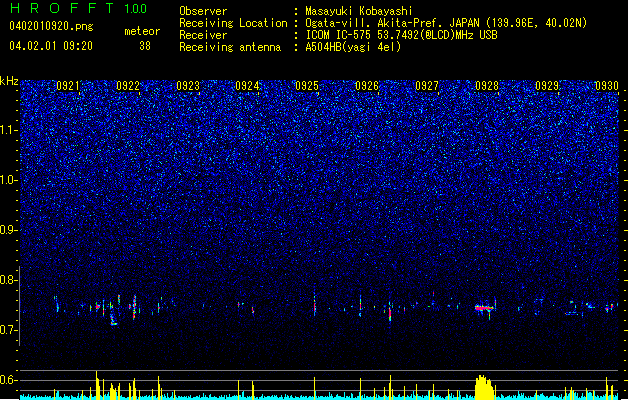The image size is (629, 400).
Task: Click the wide yellow signal peak below 0928
Action: pos(485,387)
